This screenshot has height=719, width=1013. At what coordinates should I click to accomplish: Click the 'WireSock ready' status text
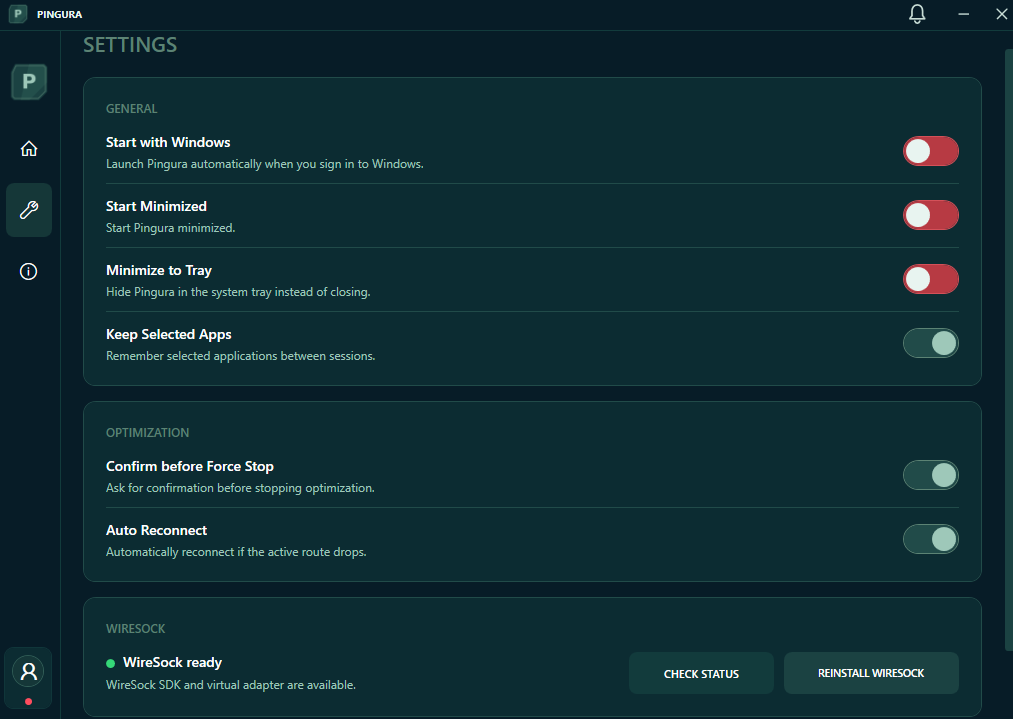[x=172, y=662]
